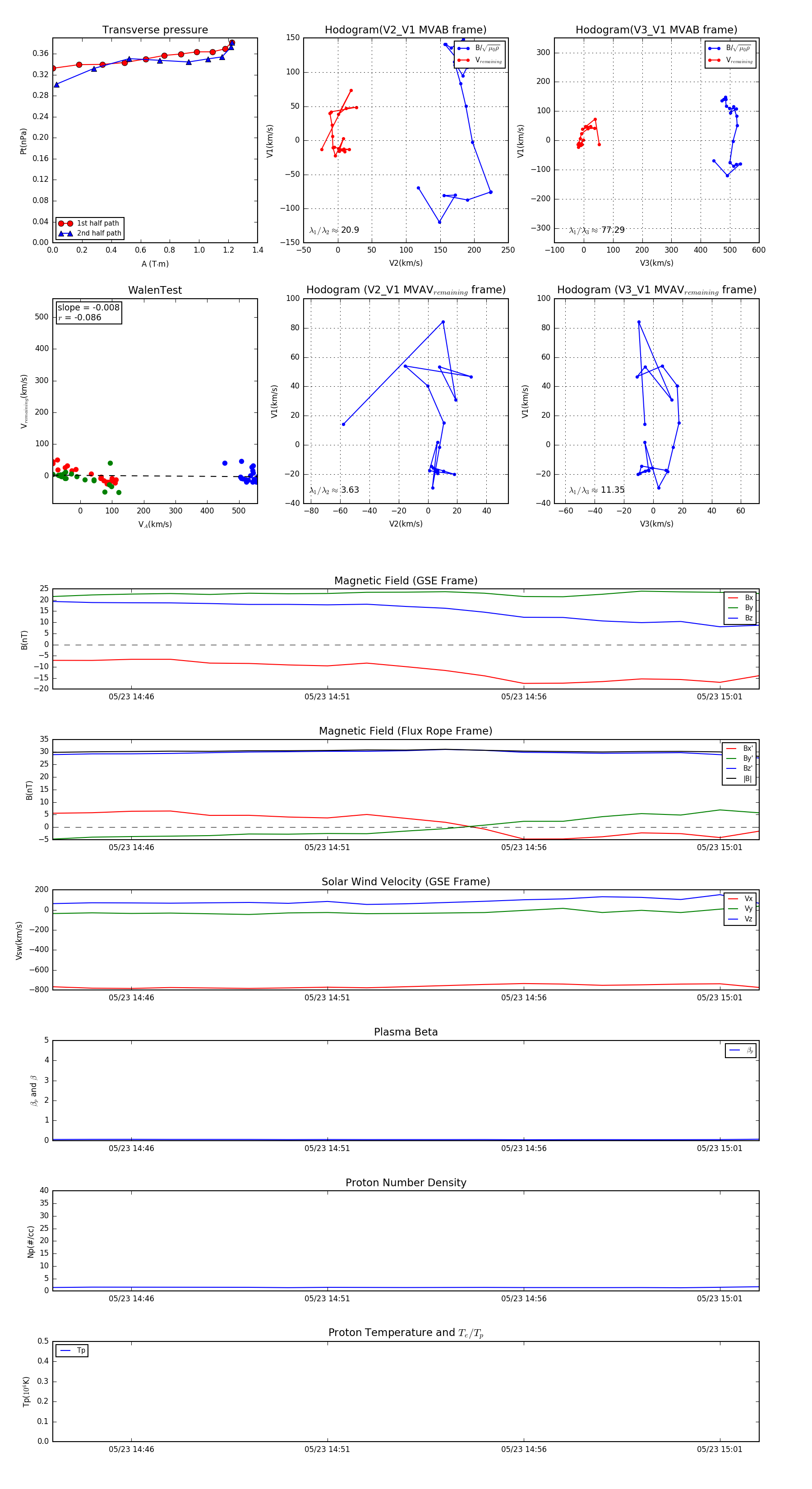Click the "Bz'" legend entry in Flux Rope plot
Screen dimensions: 812x1489
coord(740,769)
